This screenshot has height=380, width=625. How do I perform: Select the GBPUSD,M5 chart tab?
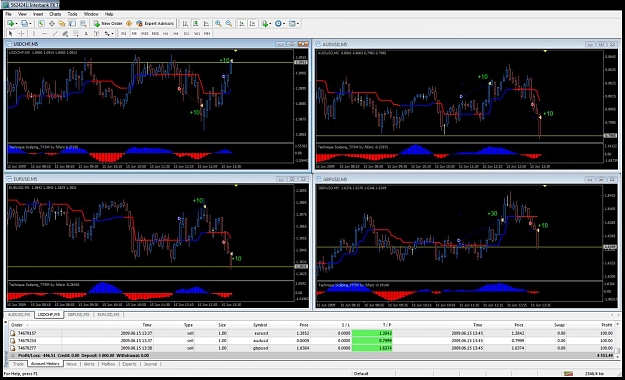pyautogui.click(x=79, y=315)
